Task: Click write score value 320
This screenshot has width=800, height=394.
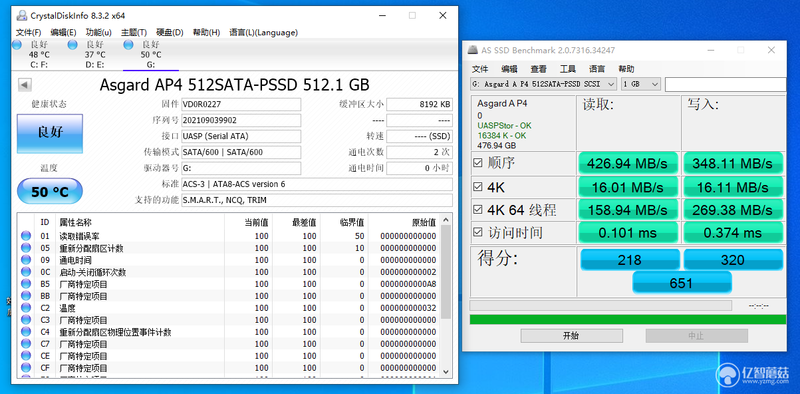Action: coord(733,260)
